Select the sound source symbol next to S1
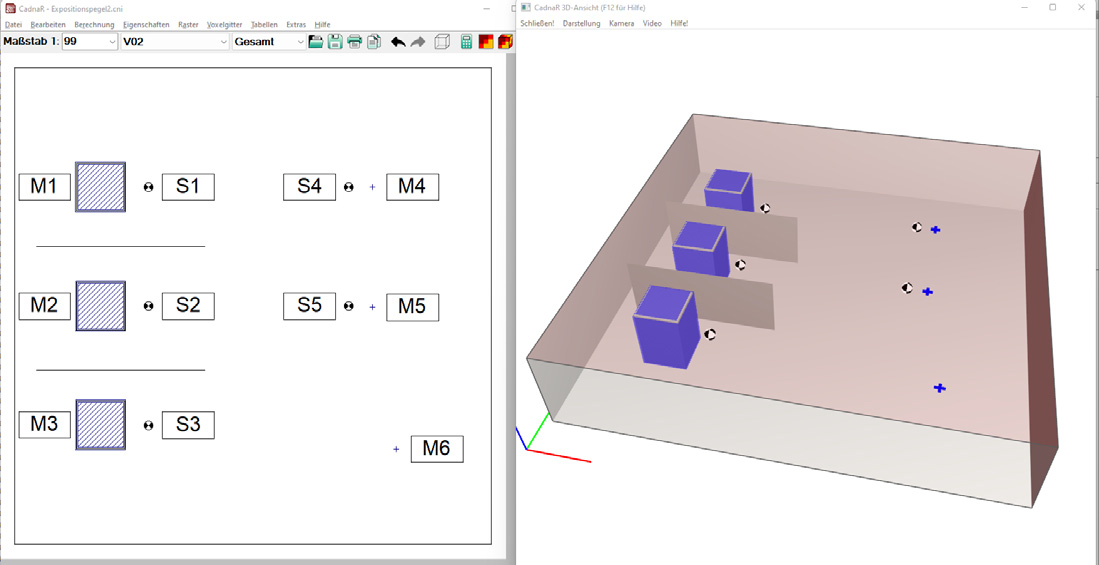 coord(149,187)
